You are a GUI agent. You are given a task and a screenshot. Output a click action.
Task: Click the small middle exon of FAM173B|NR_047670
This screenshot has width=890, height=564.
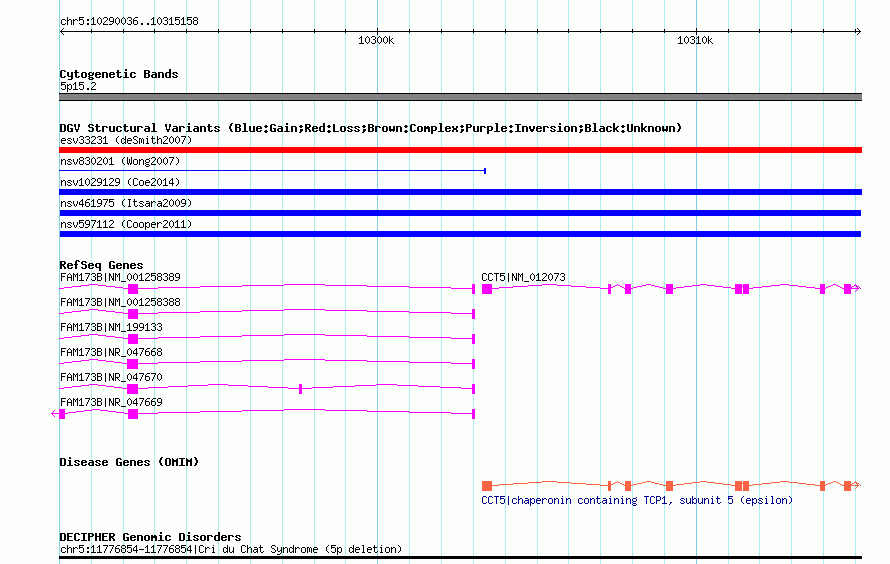click(300, 389)
